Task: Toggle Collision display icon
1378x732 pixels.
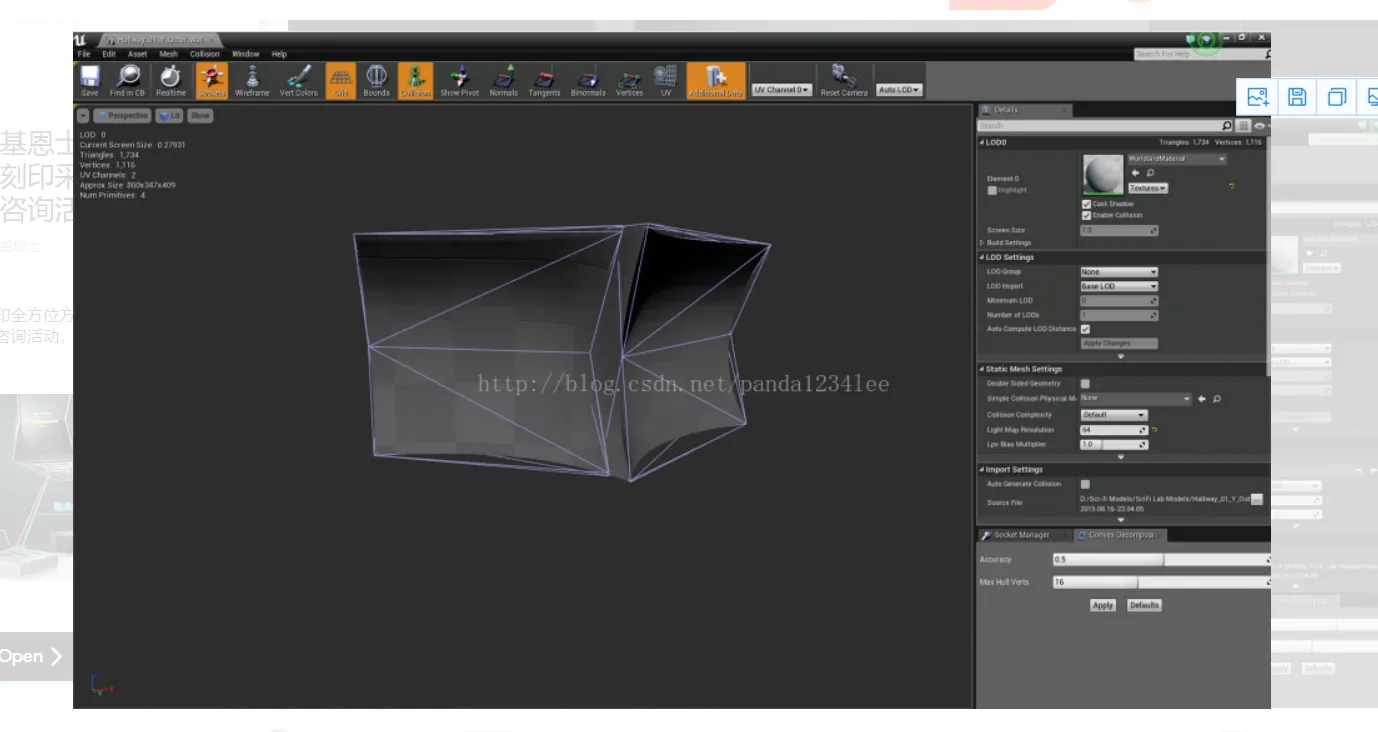Action: (415, 80)
